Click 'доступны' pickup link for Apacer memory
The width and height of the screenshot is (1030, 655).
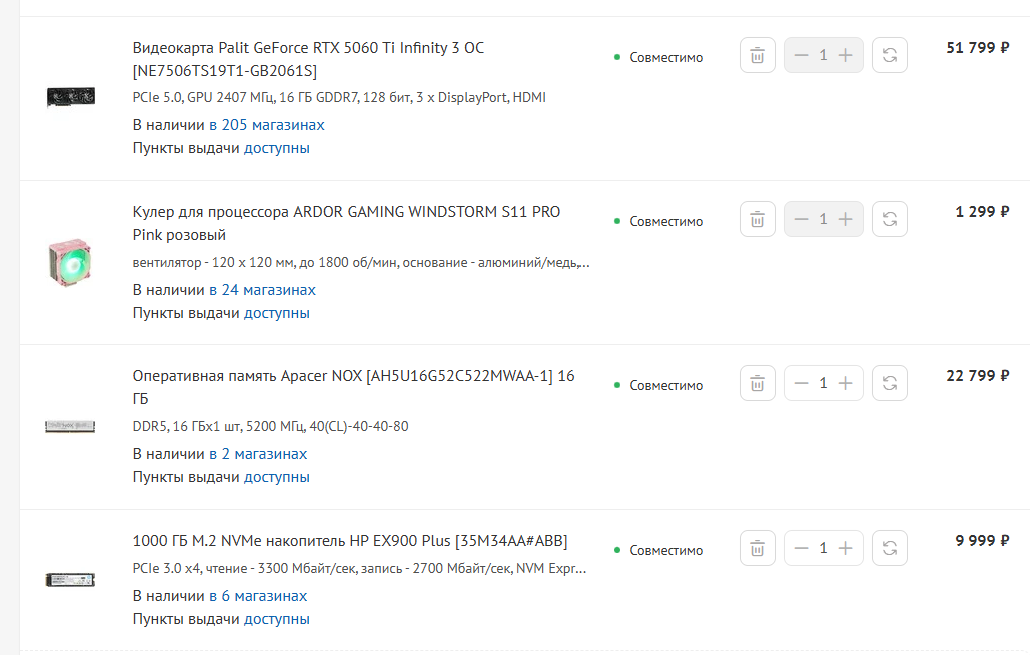(277, 478)
